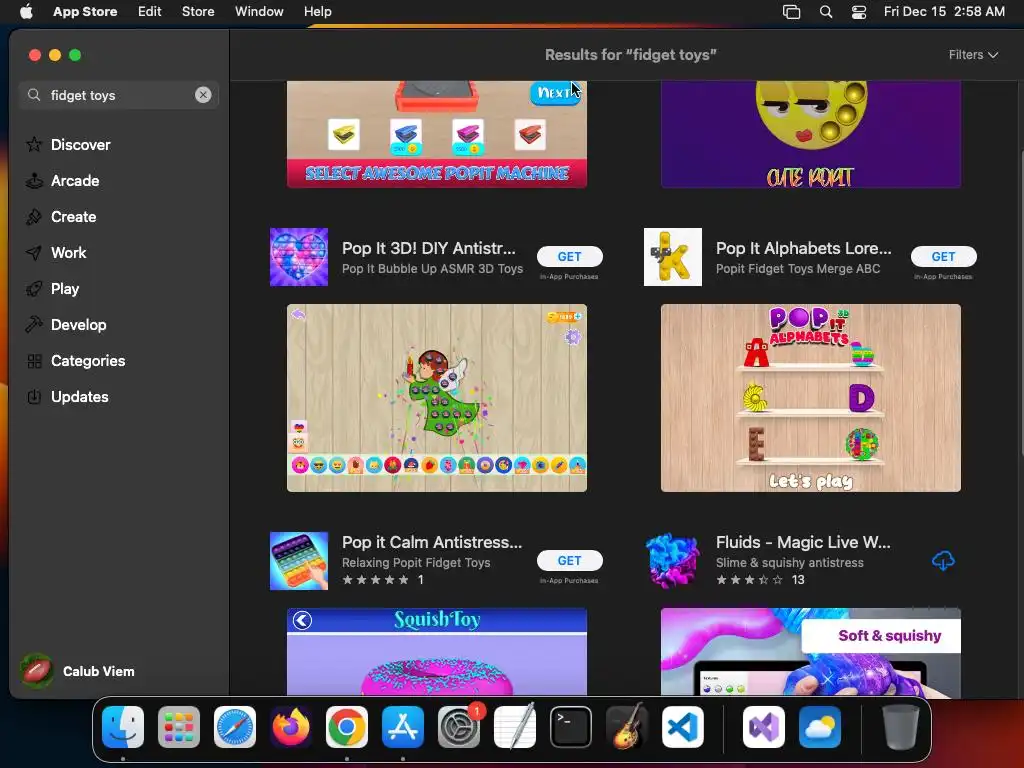
Task: Open the Calub Viem account profile
Action: coord(78,671)
